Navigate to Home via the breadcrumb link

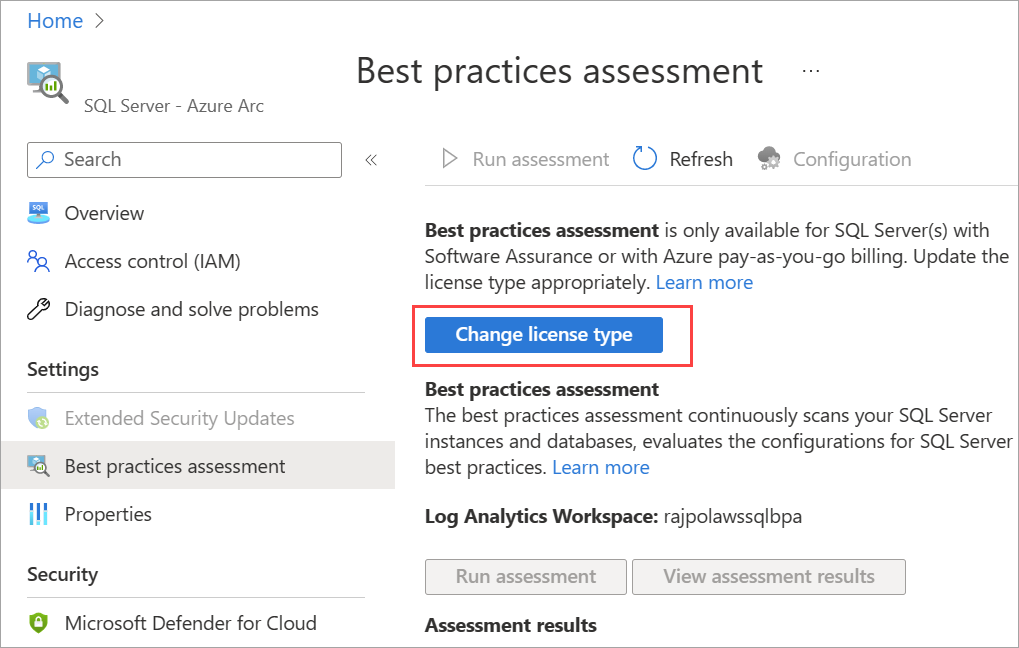55,20
